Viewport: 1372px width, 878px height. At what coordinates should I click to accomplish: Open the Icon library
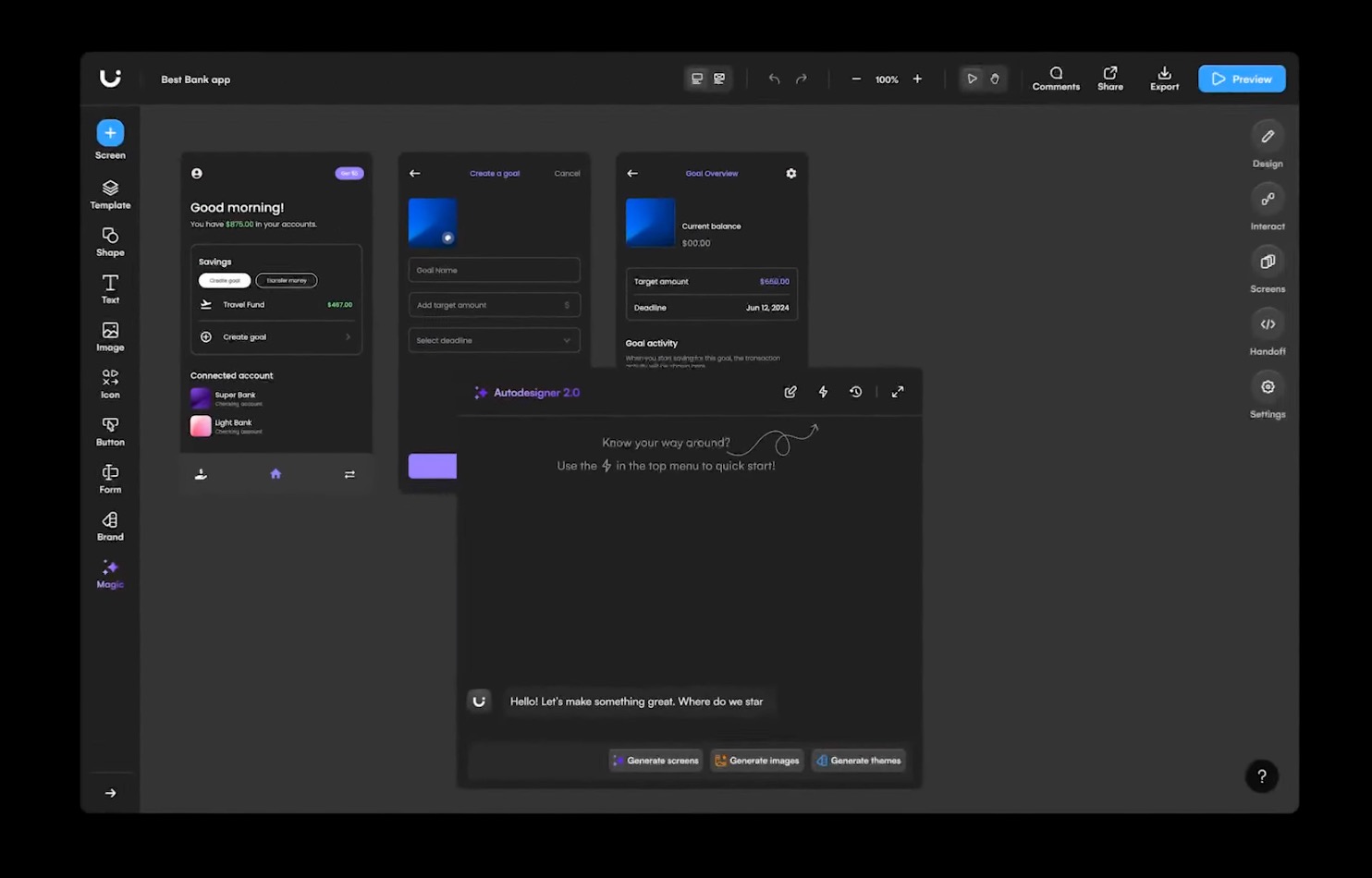[x=110, y=384]
